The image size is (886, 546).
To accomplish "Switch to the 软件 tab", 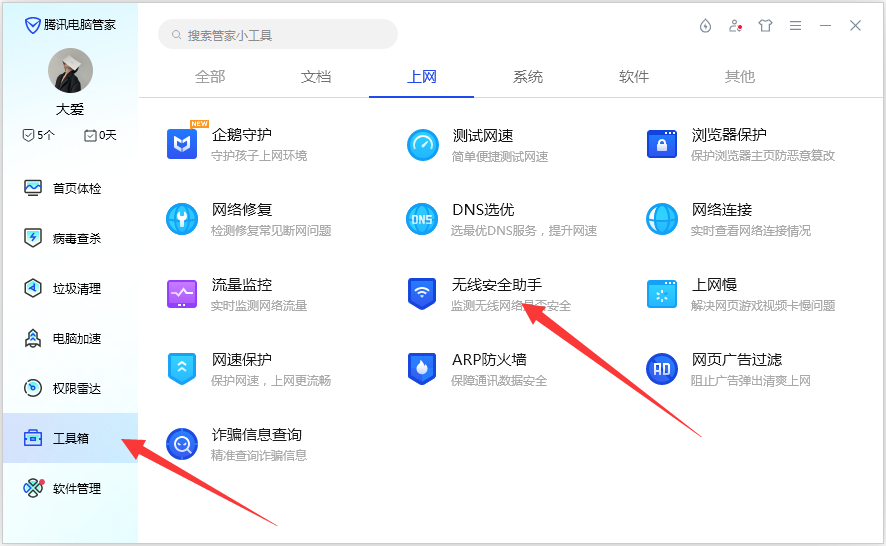I will [634, 77].
